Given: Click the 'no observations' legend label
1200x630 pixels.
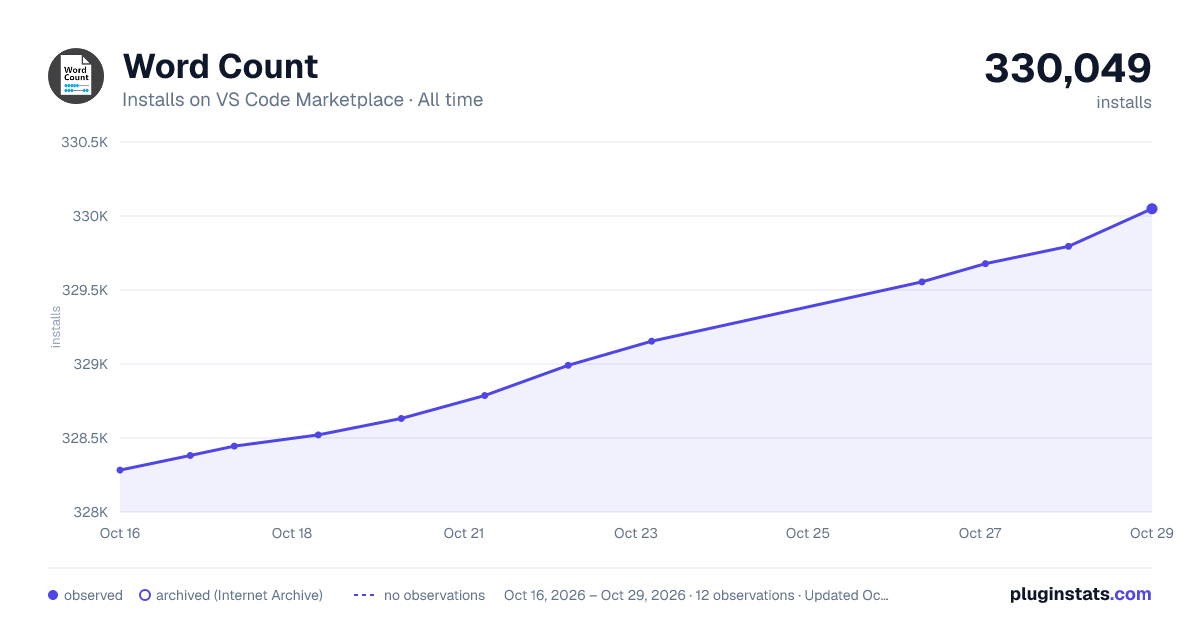Looking at the screenshot, I should (x=434, y=595).
